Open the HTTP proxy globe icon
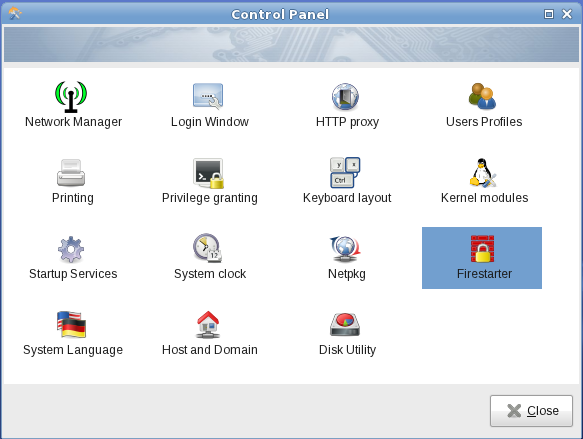 345,97
